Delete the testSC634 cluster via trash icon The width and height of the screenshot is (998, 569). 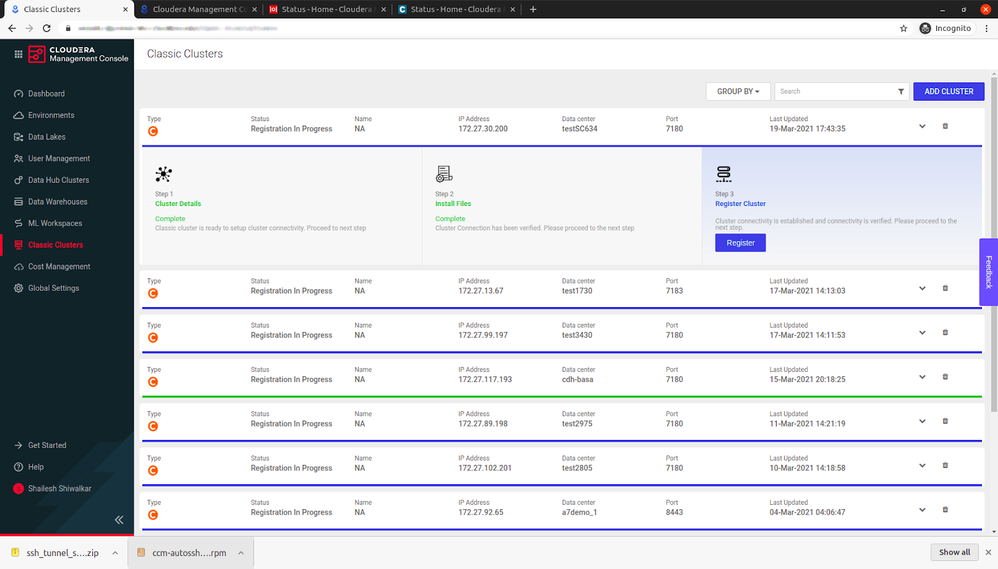coord(945,126)
